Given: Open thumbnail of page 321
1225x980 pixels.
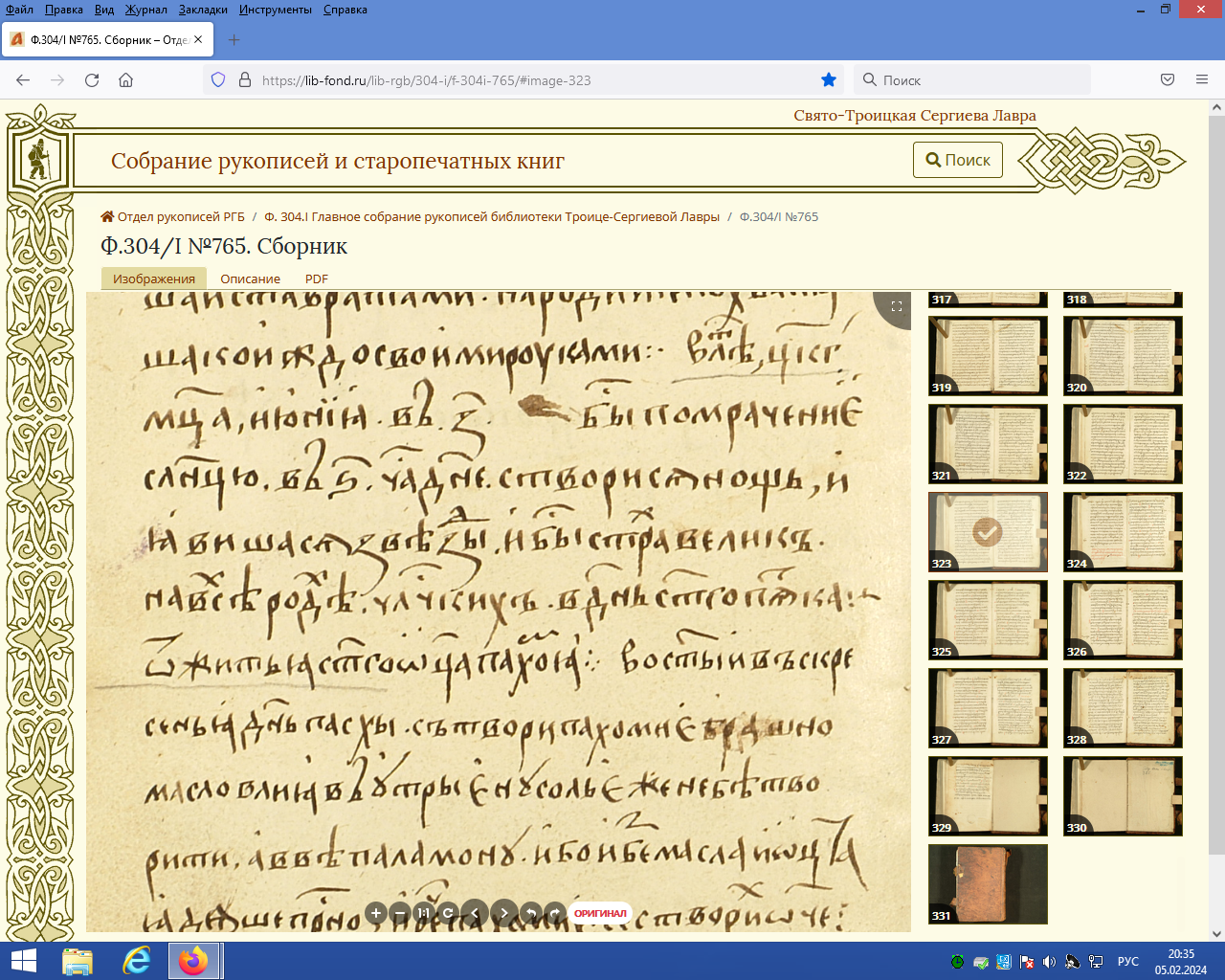Looking at the screenshot, I should click(988, 443).
